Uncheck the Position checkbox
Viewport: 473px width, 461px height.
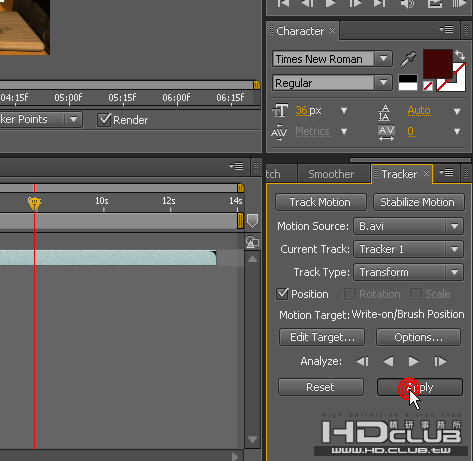[x=282, y=294]
